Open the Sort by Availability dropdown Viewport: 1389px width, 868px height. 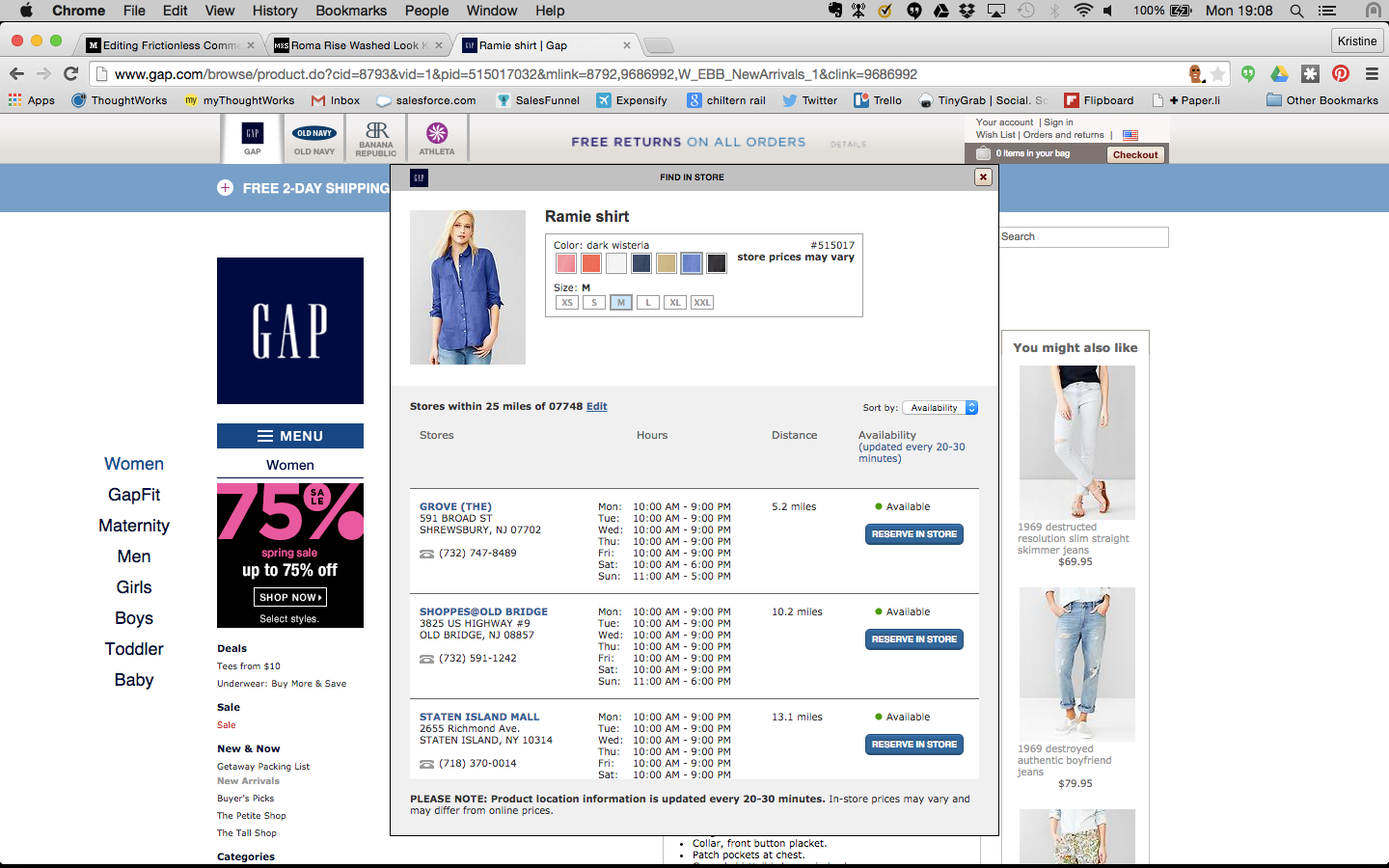(x=940, y=408)
